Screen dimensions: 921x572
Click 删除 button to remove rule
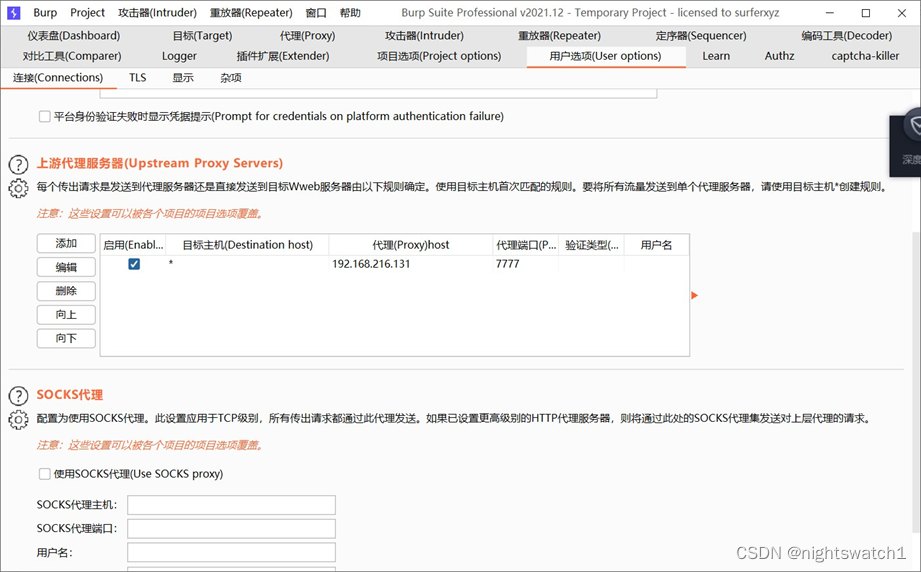(66, 291)
